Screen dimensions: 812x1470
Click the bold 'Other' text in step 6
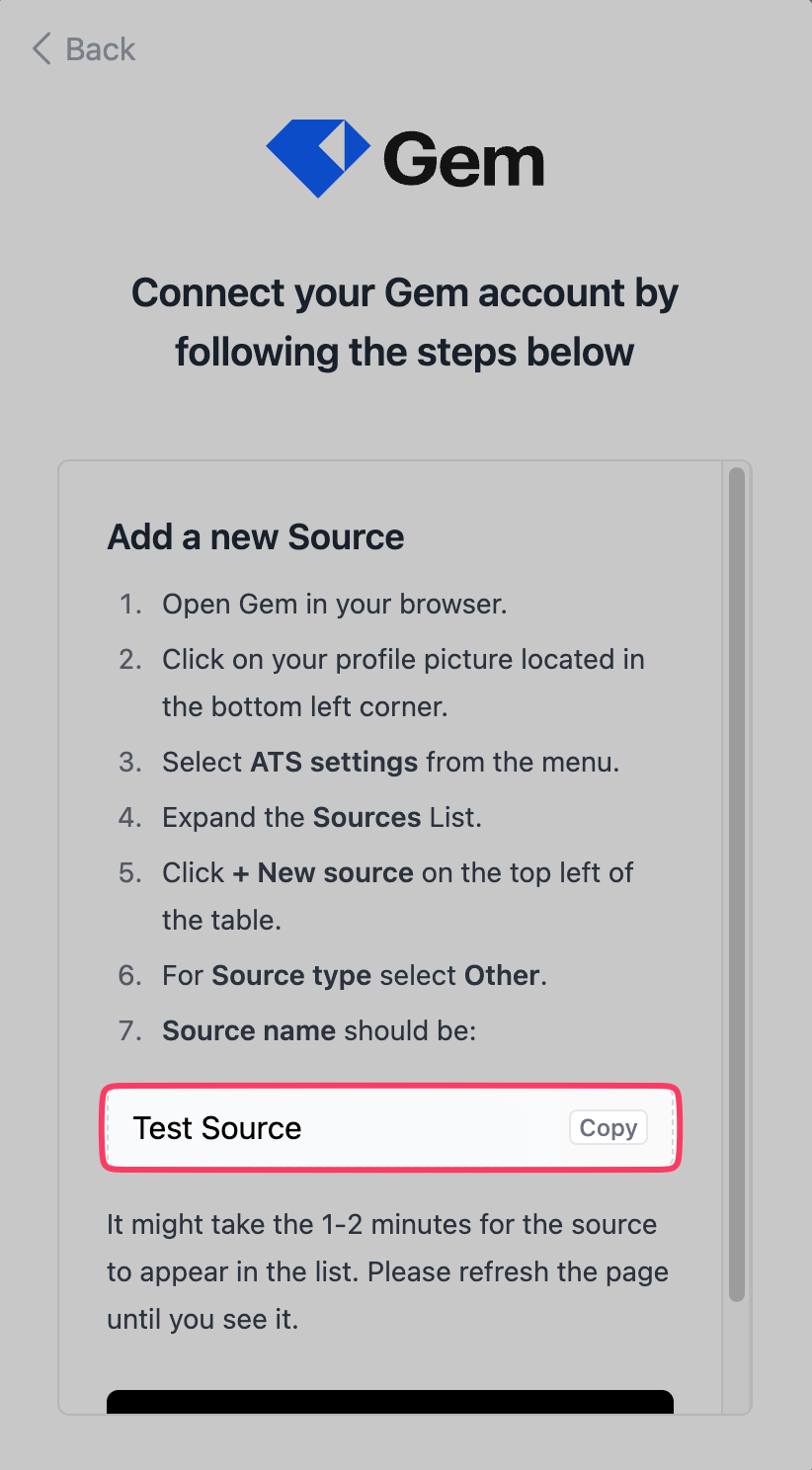(502, 975)
